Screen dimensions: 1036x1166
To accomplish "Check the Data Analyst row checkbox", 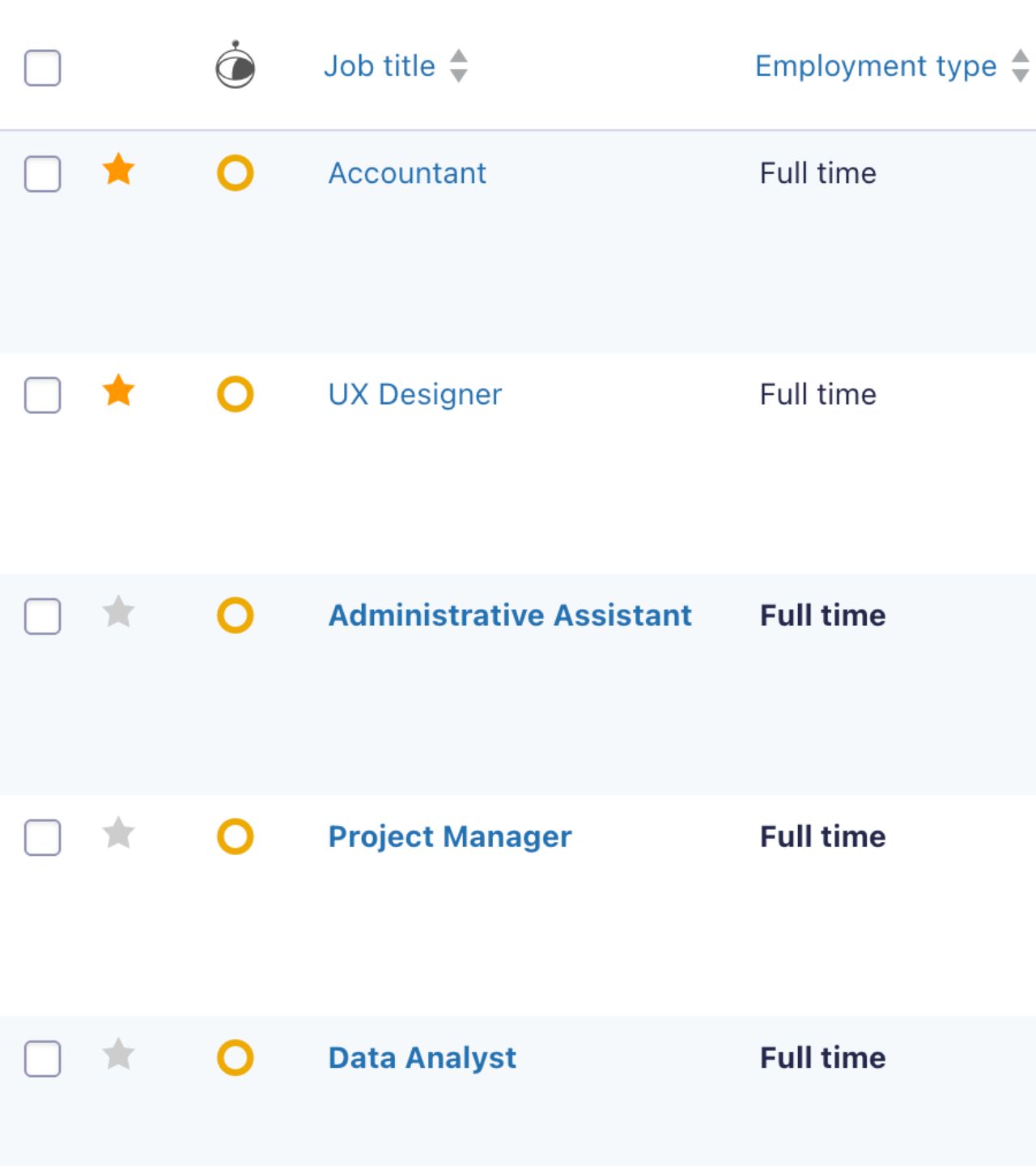I will click(x=43, y=1057).
